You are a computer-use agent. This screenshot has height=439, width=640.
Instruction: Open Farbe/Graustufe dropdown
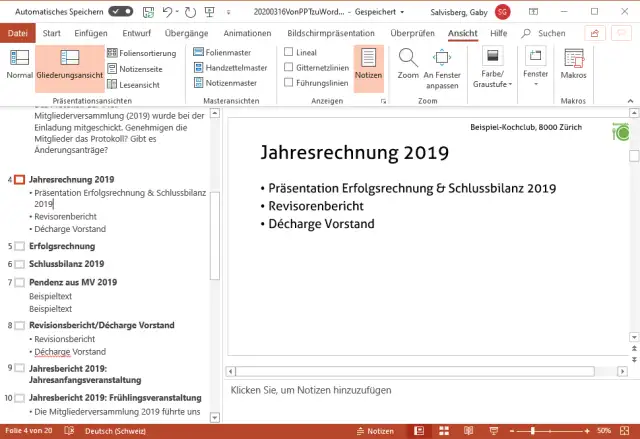(x=492, y=68)
